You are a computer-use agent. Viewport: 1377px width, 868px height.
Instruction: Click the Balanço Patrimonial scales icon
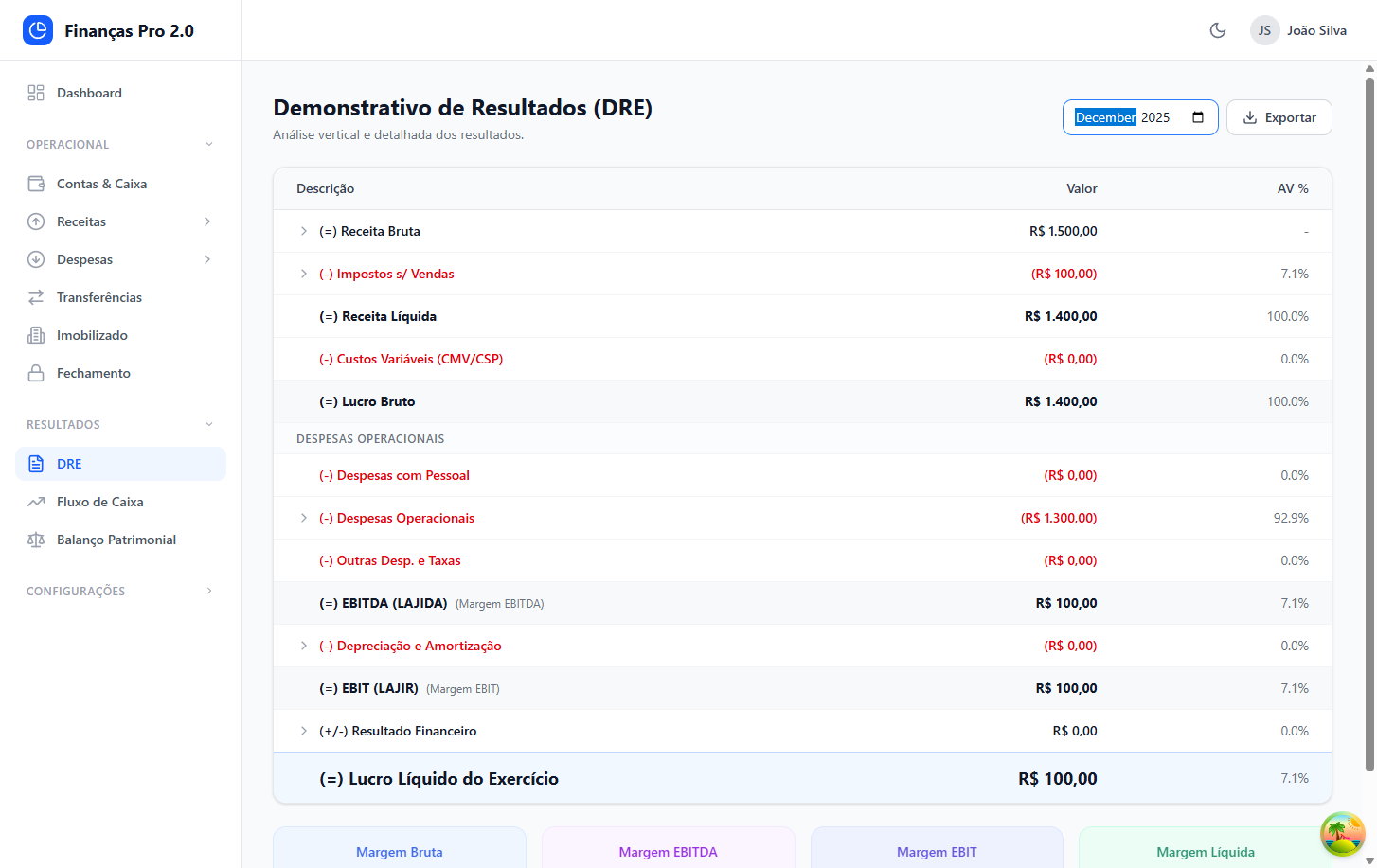(x=36, y=540)
